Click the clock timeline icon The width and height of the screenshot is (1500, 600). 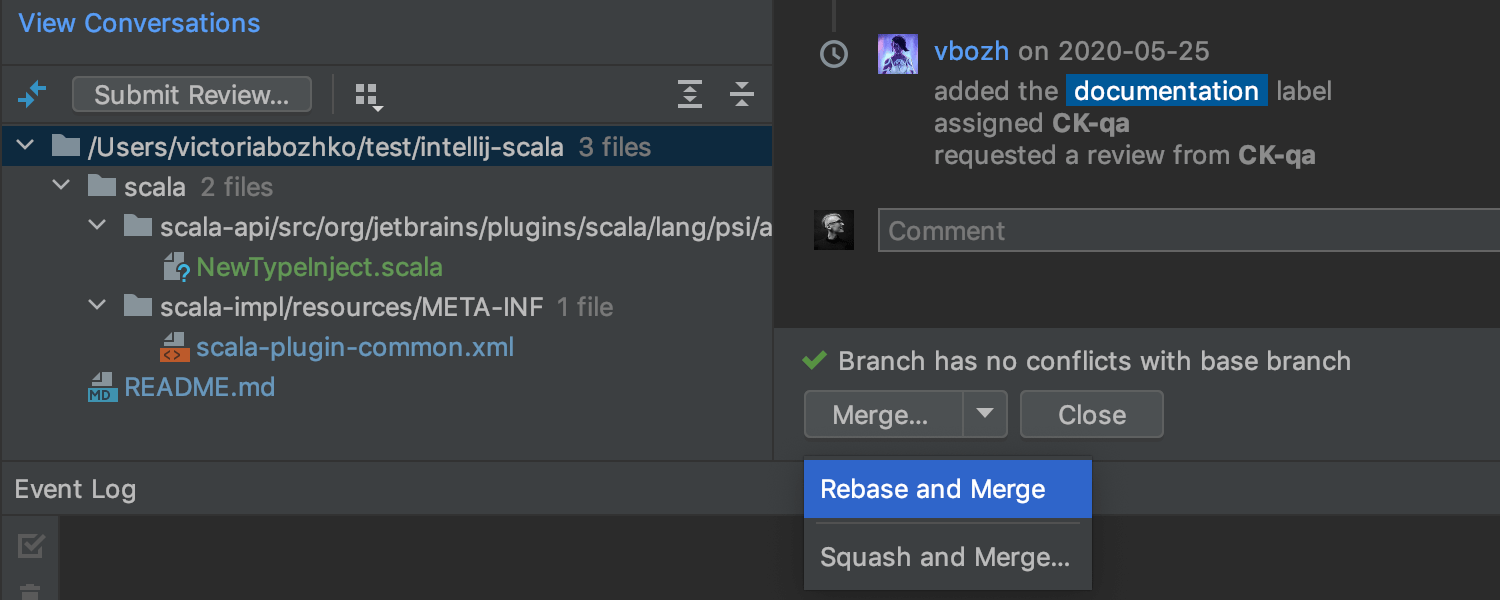[x=834, y=54]
